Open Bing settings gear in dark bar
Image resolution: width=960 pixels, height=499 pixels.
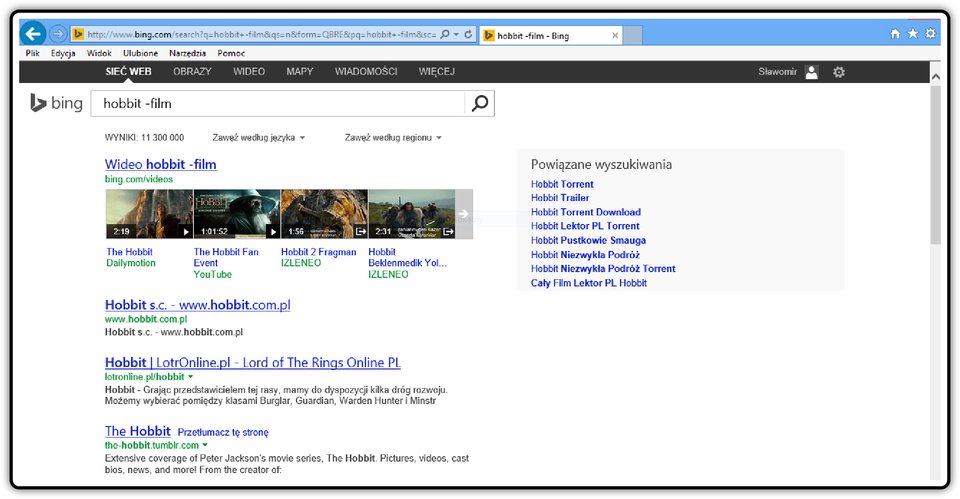click(839, 72)
